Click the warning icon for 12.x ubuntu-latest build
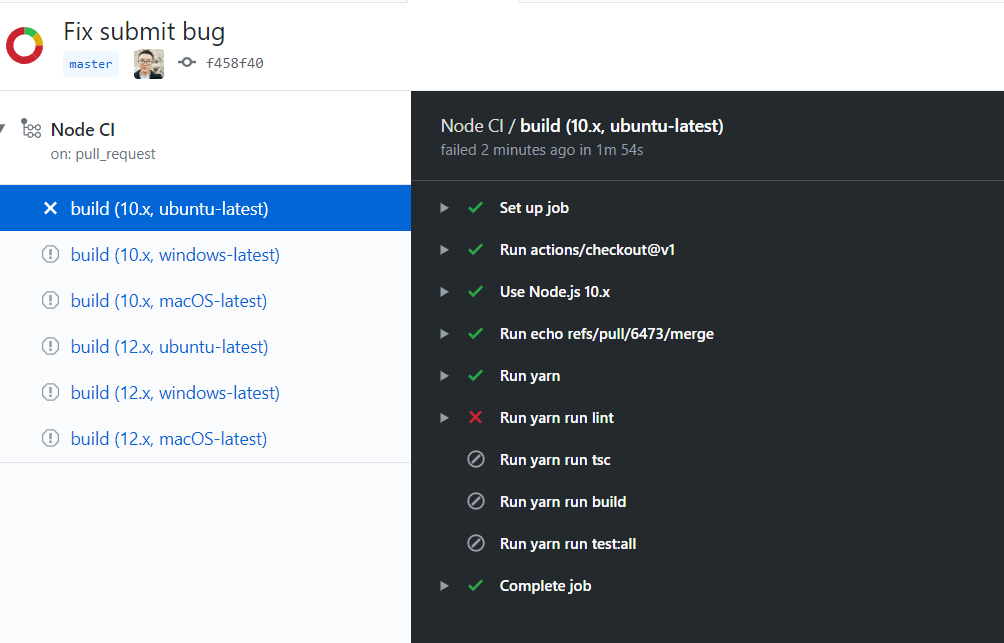The width and height of the screenshot is (1004, 643). 50,346
